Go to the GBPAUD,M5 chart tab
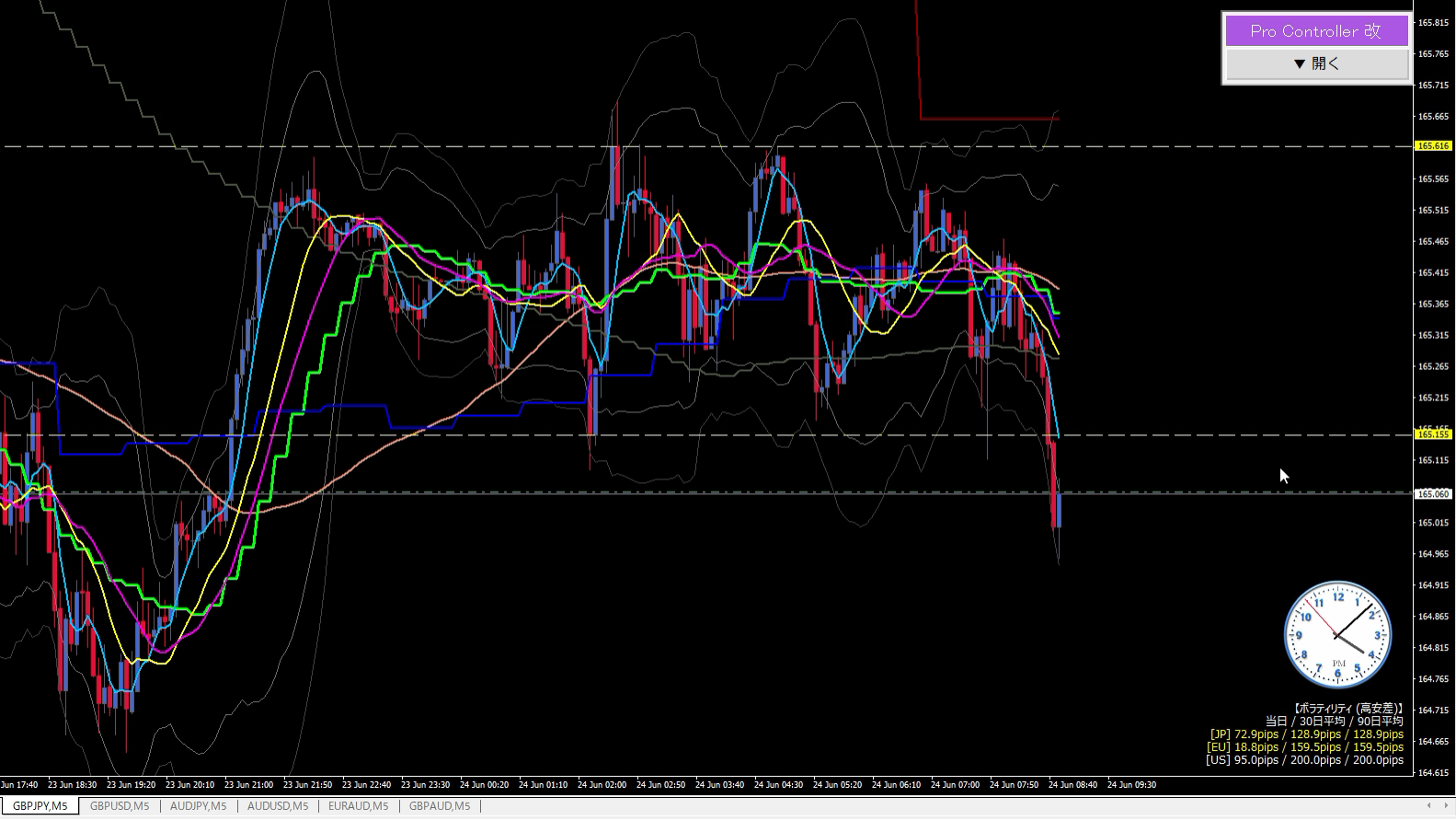 click(440, 806)
